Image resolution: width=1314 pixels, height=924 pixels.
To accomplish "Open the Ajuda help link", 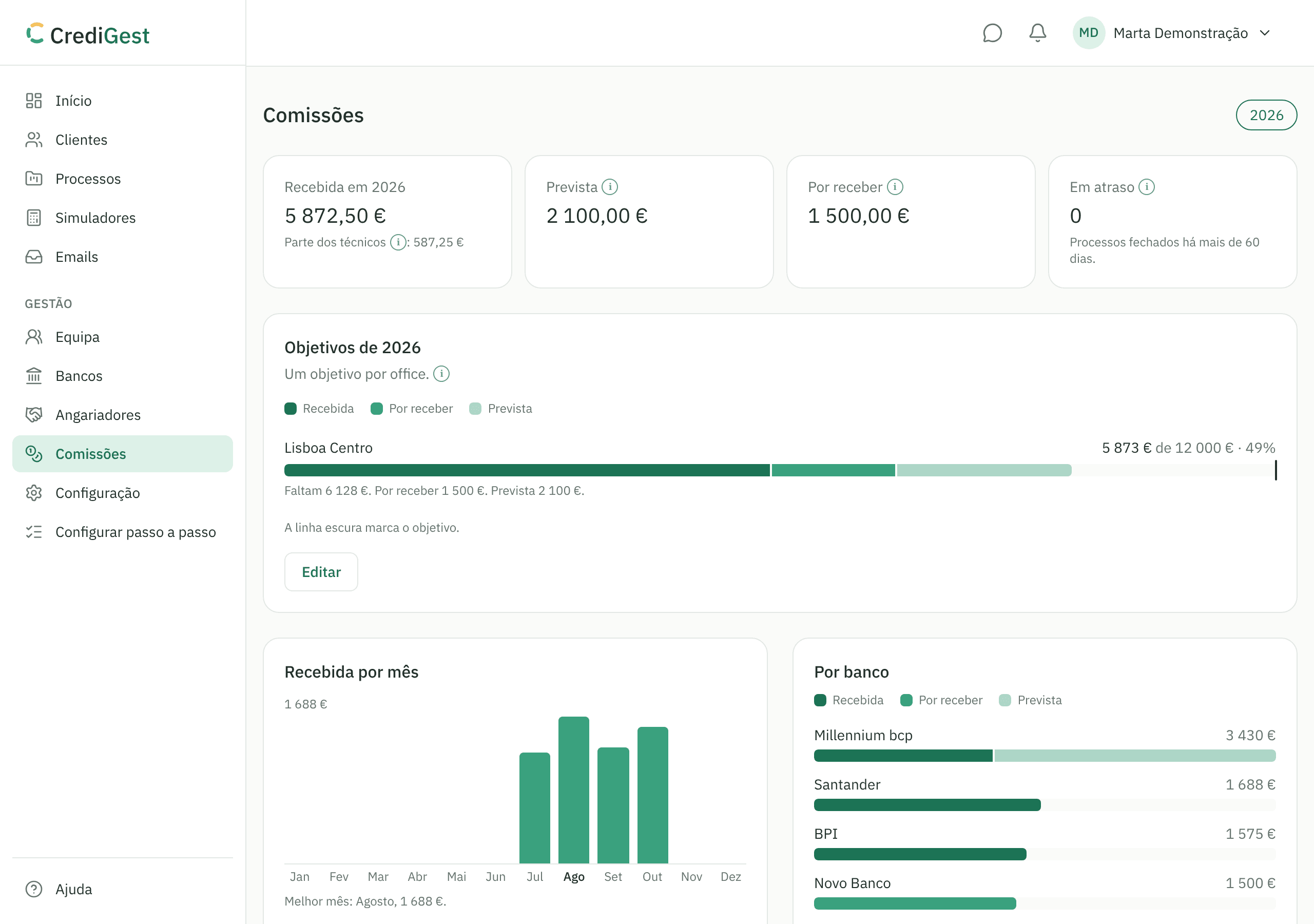I will click(123, 889).
